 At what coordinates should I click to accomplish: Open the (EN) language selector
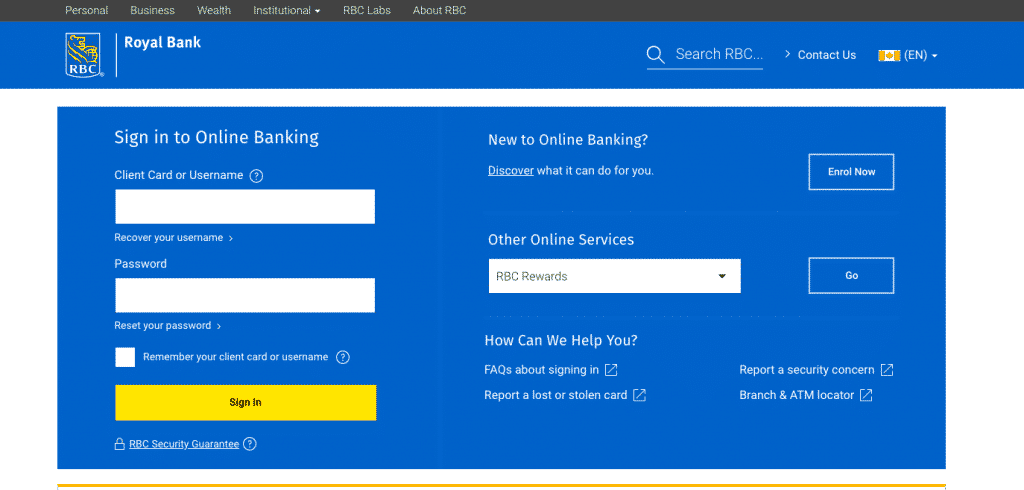[x=921, y=56]
